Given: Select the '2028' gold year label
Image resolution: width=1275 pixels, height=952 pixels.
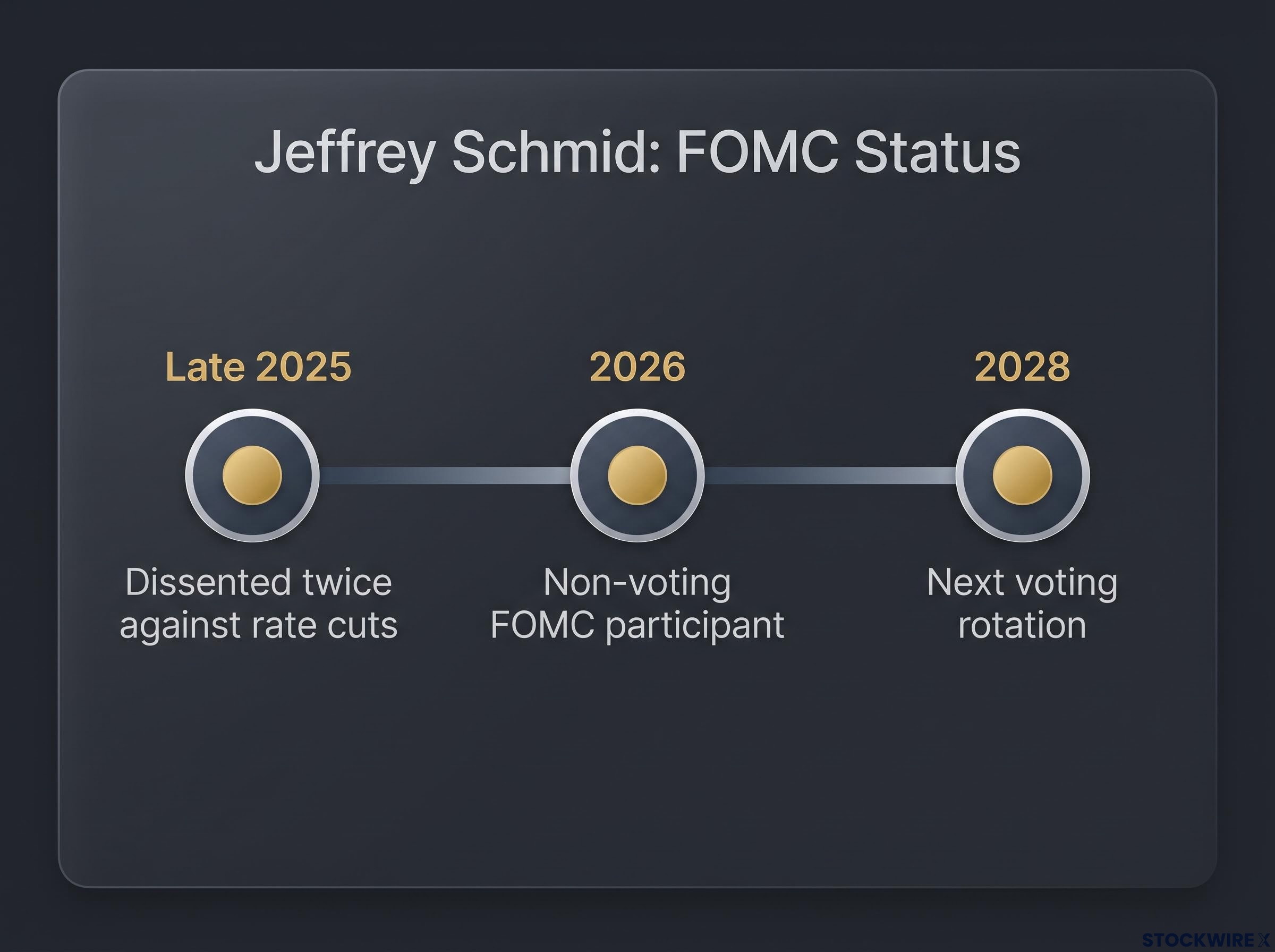Looking at the screenshot, I should [x=1023, y=367].
